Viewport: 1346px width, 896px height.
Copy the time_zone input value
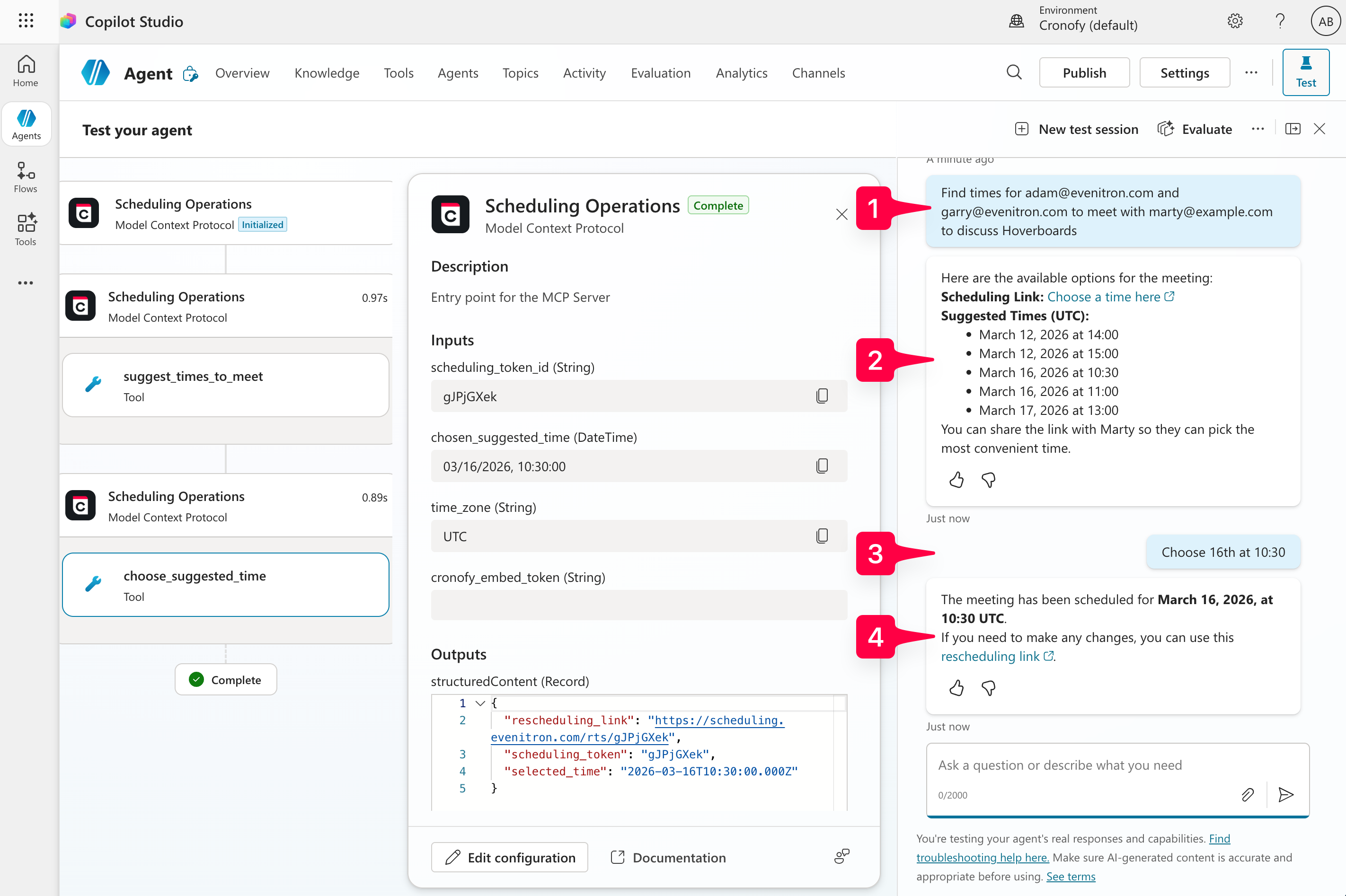point(821,536)
